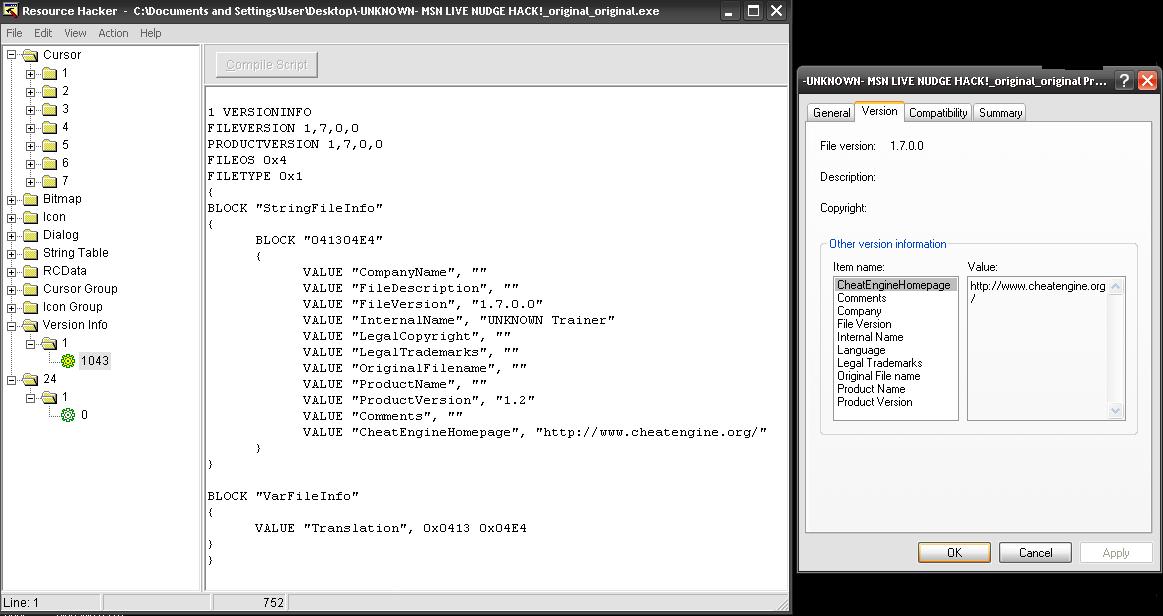Switch to the Compatibility tab

(938, 113)
